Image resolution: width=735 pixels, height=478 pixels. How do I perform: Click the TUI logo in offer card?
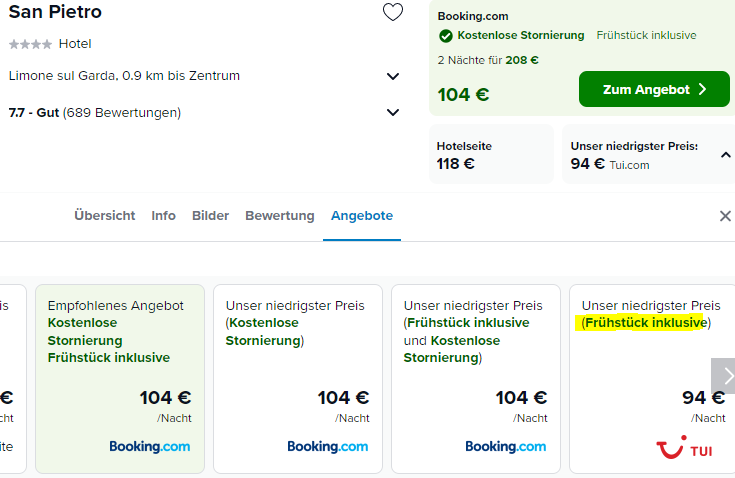click(x=684, y=447)
